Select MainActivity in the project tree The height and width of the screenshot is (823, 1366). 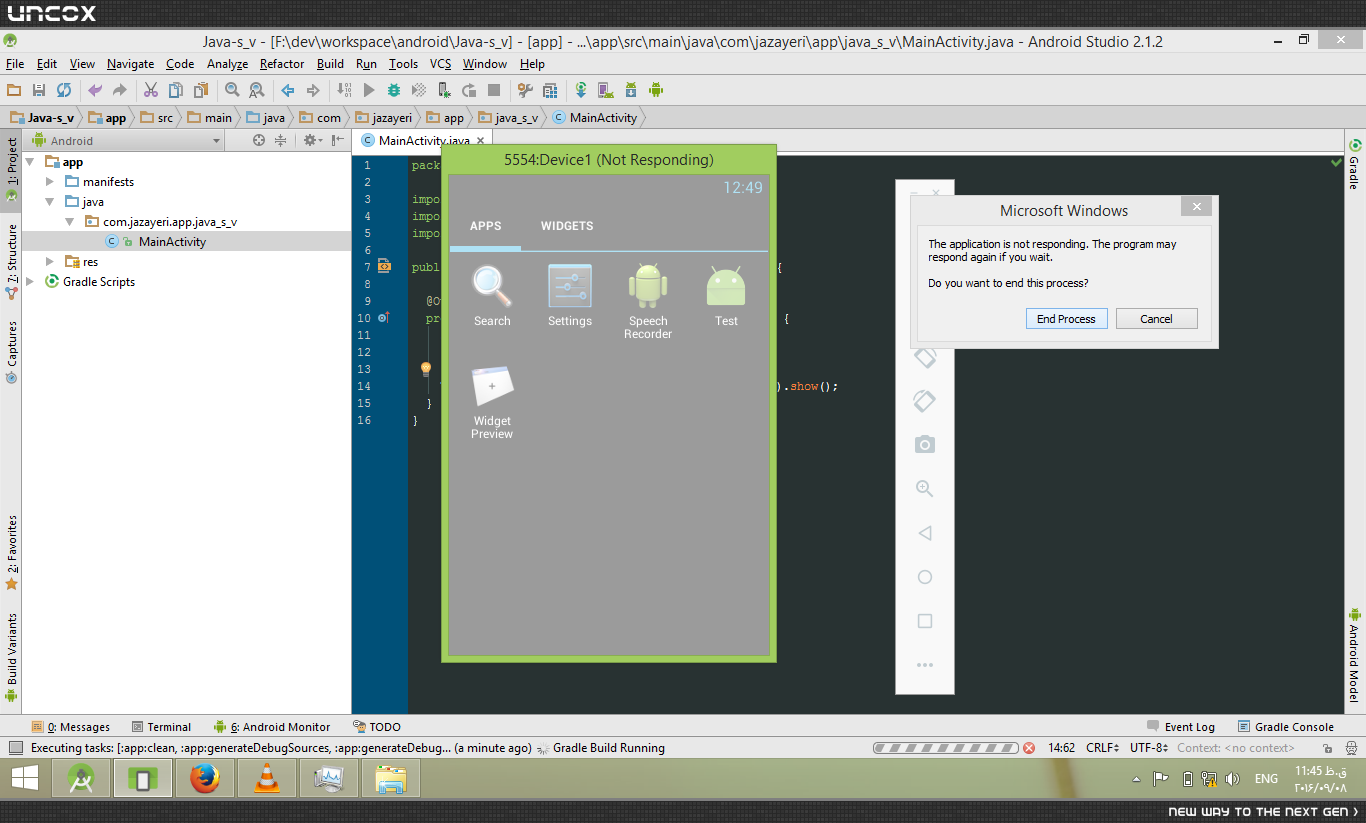pos(172,242)
